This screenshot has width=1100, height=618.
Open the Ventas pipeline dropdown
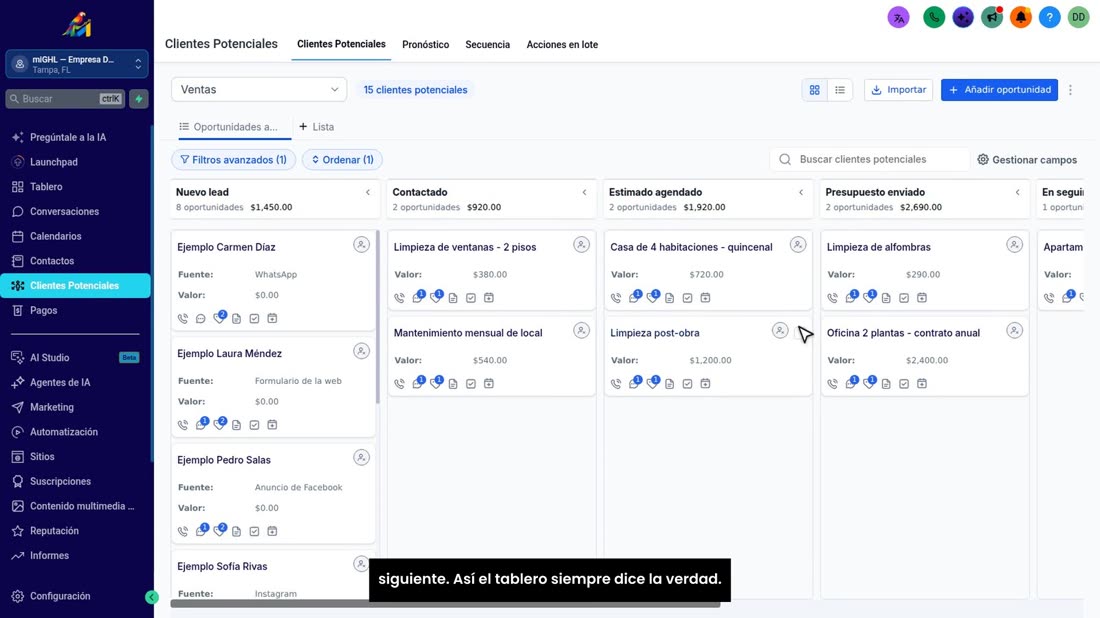[259, 90]
